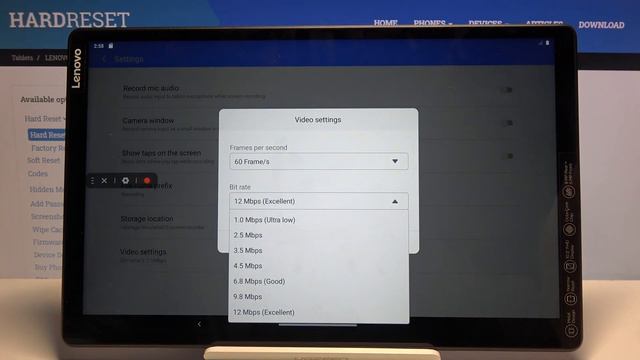This screenshot has width=640, height=360.
Task: Tap the Settings back arrow
Action: [x=104, y=59]
